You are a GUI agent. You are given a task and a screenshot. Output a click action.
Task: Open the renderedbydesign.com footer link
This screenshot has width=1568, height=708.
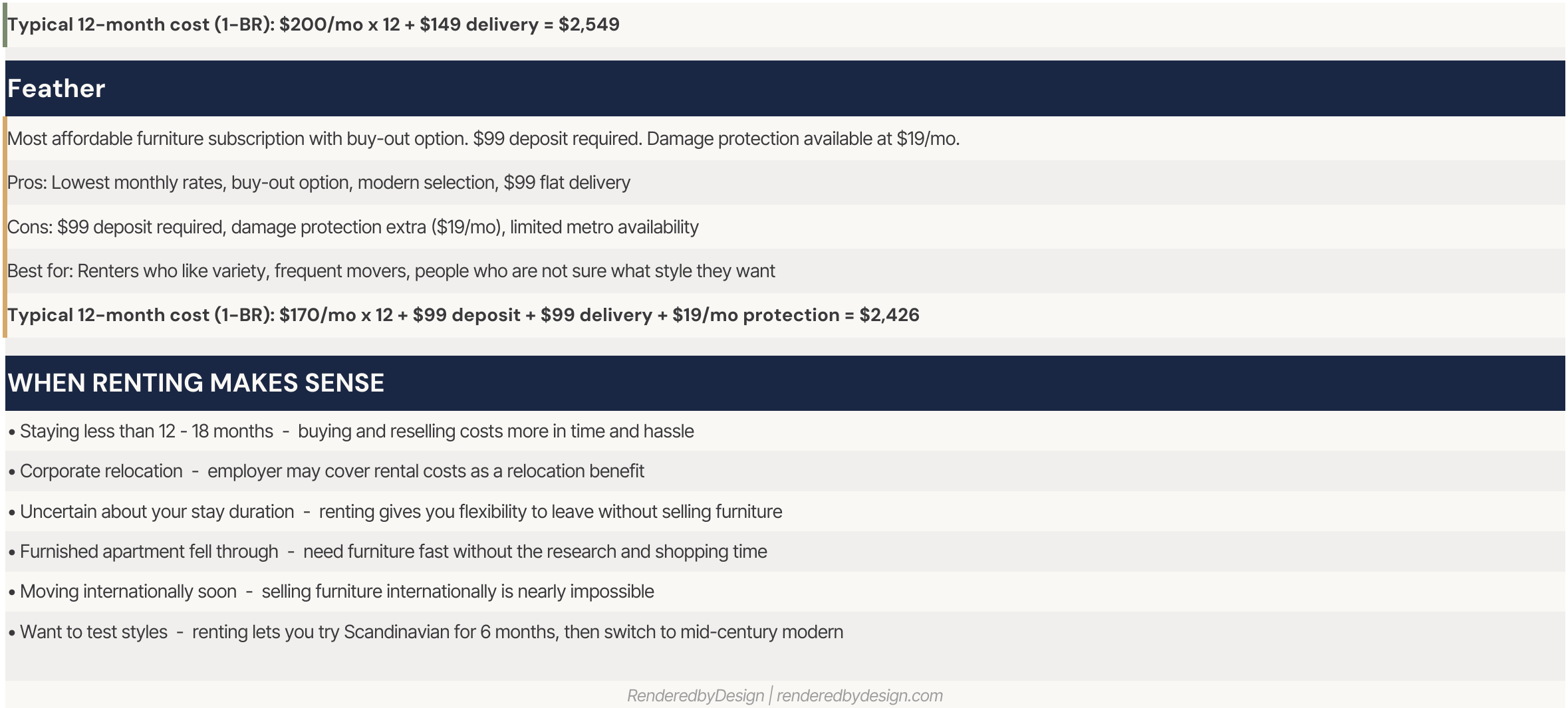[x=860, y=696]
